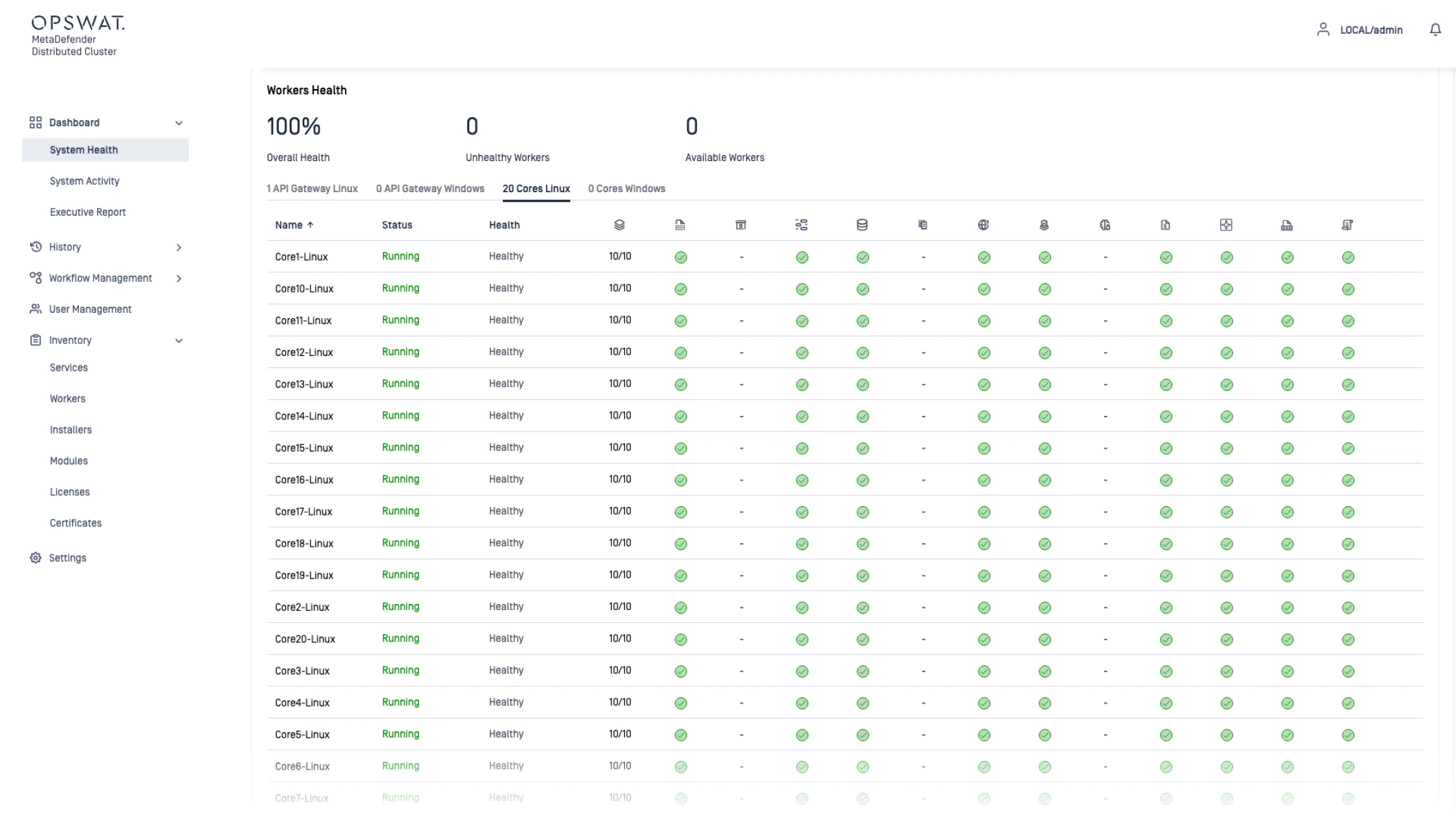Switch to the 0 Cores Windows tab
The height and width of the screenshot is (817, 1456).
(x=626, y=189)
